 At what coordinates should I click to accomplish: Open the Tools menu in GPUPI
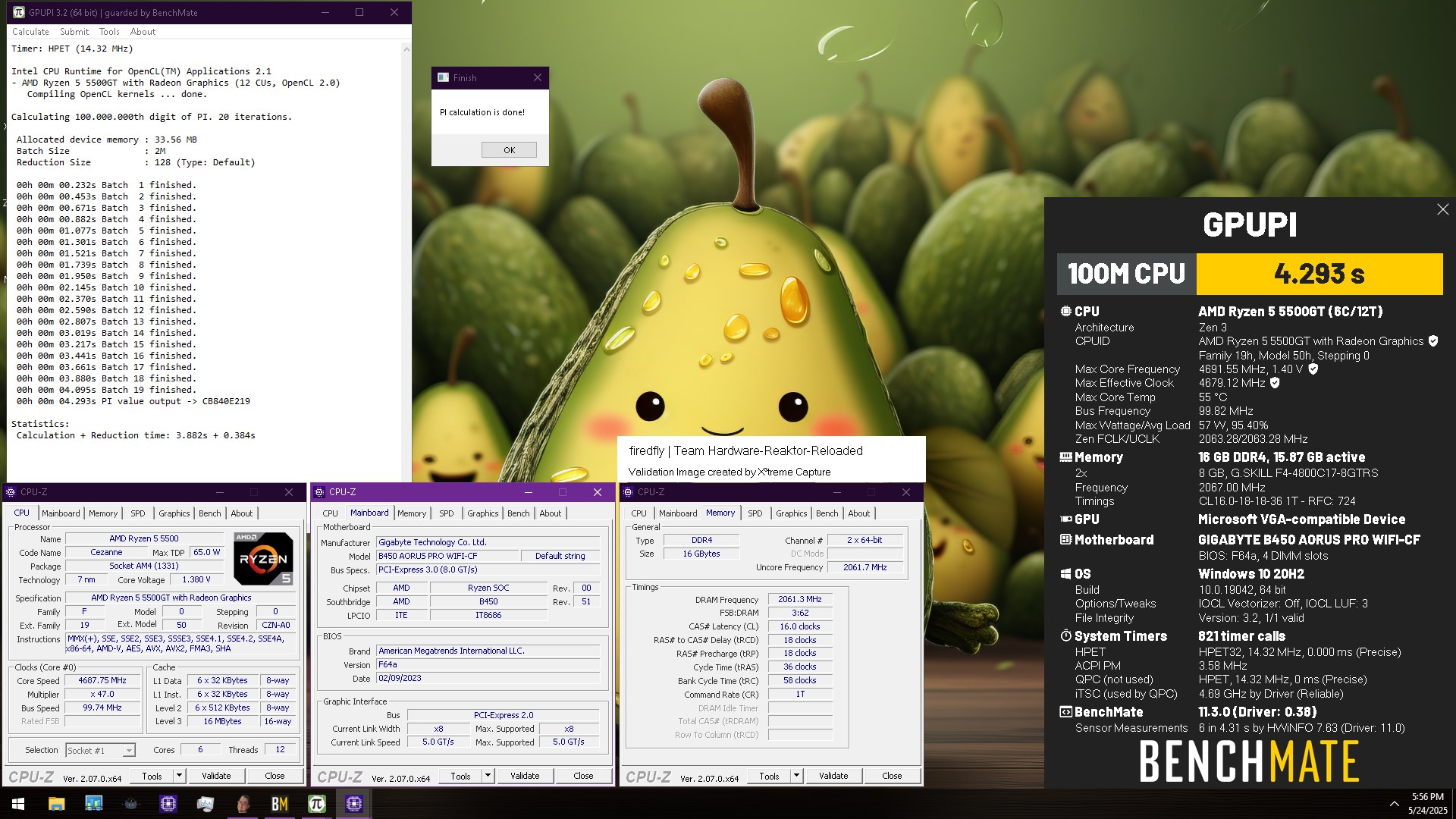[x=109, y=32]
